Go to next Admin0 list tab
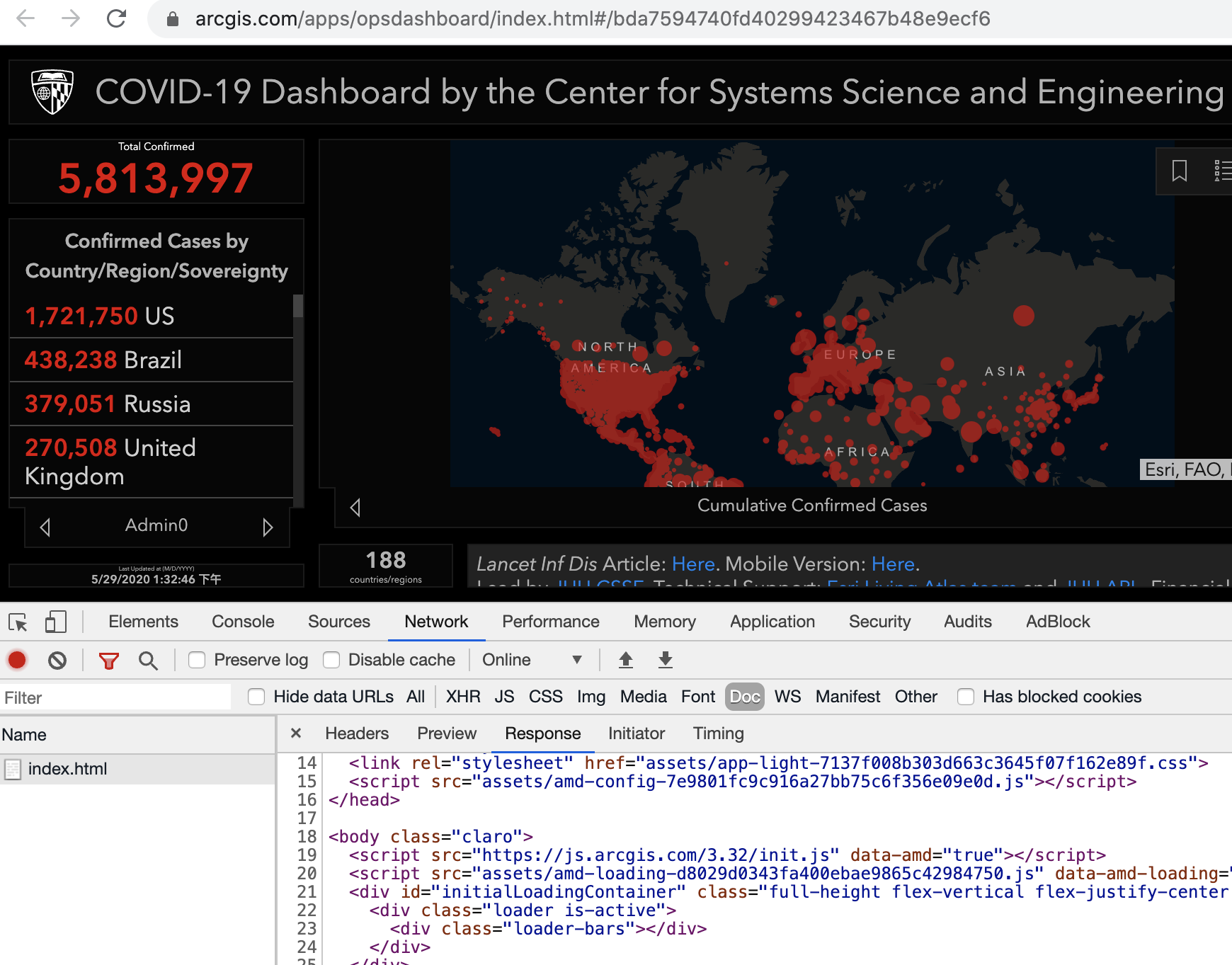 coord(268,527)
